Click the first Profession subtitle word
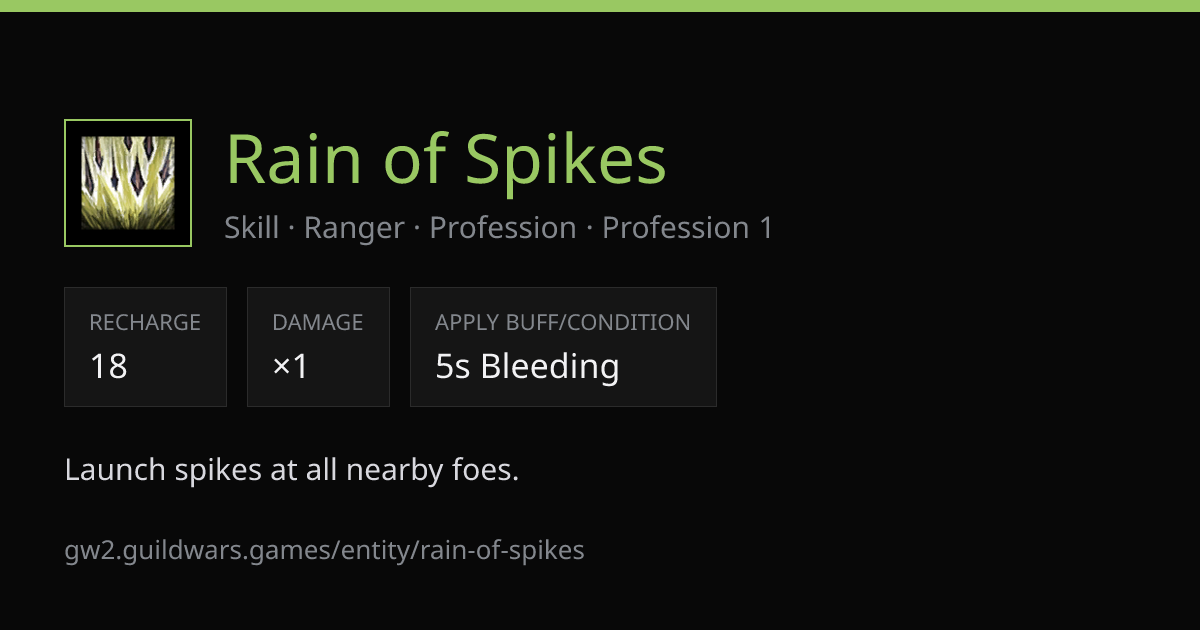Viewport: 1200px width, 630px height. [503, 228]
